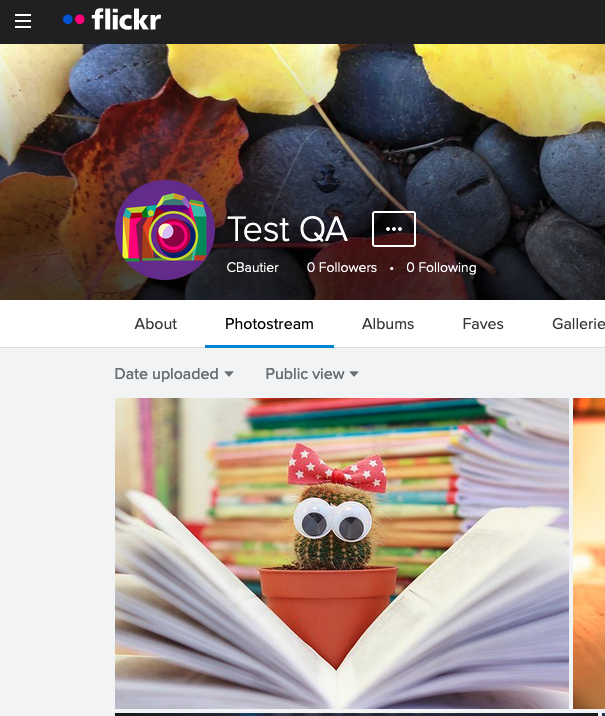Expand the Public view dropdown
Image resolution: width=605 pixels, height=716 pixels.
pyautogui.click(x=312, y=374)
